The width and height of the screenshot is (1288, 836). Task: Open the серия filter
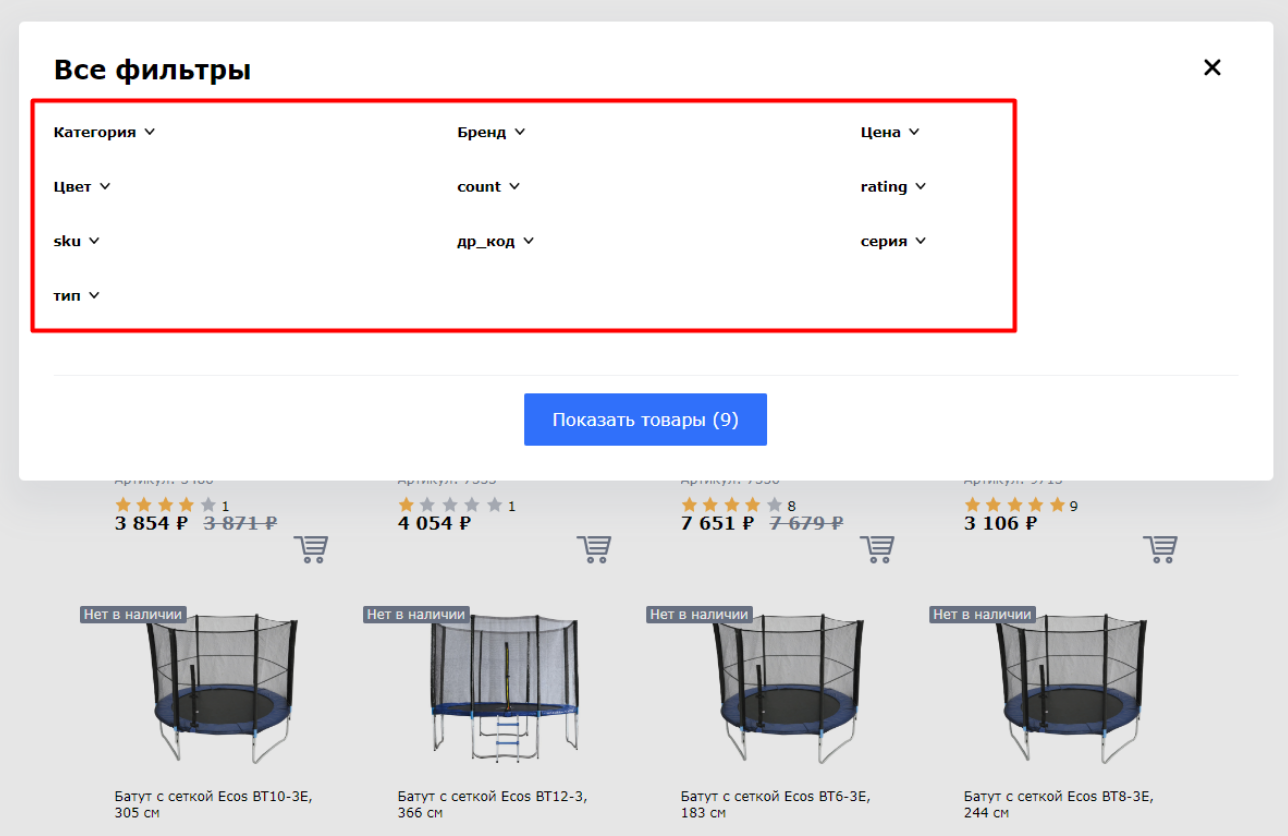tap(893, 241)
